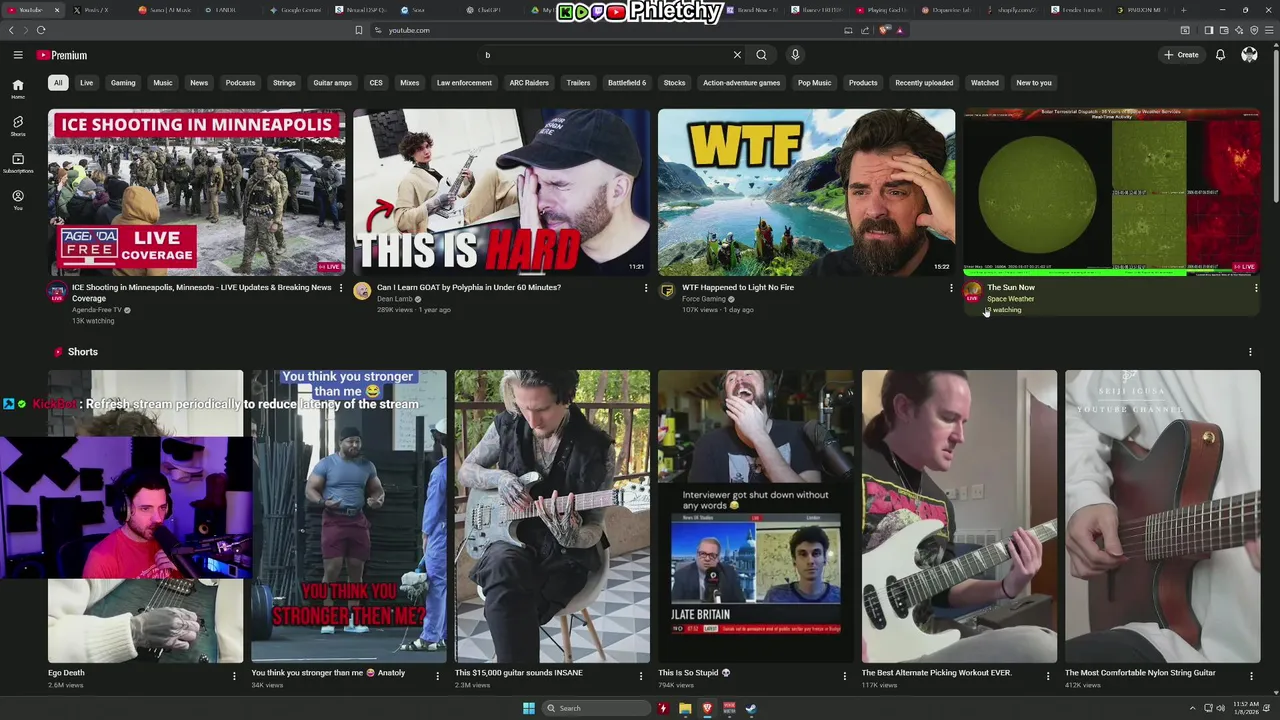
Task: Open options for This Is So Stupid short
Action: click(844, 676)
